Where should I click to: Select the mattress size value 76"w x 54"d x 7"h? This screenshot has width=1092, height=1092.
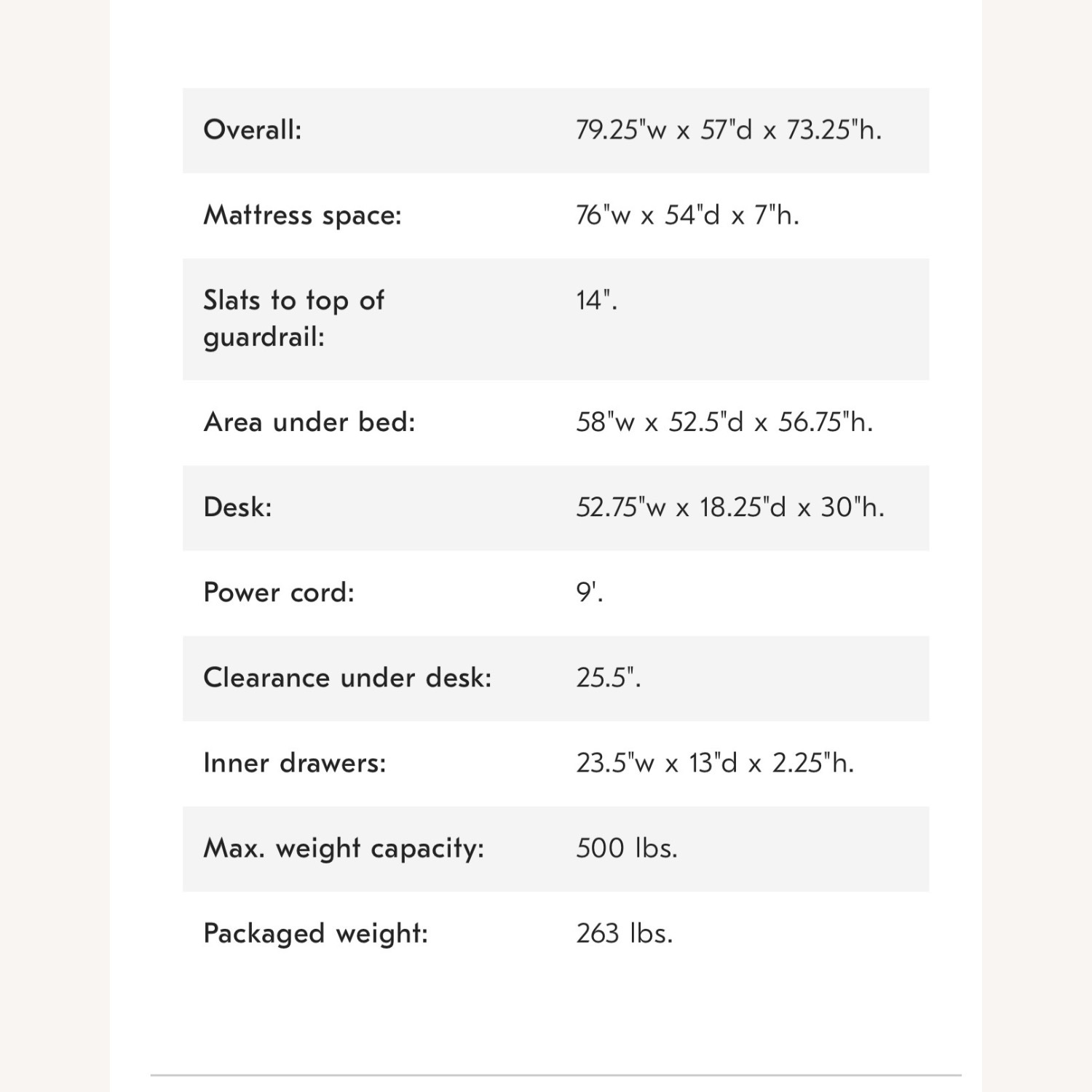pos(687,215)
